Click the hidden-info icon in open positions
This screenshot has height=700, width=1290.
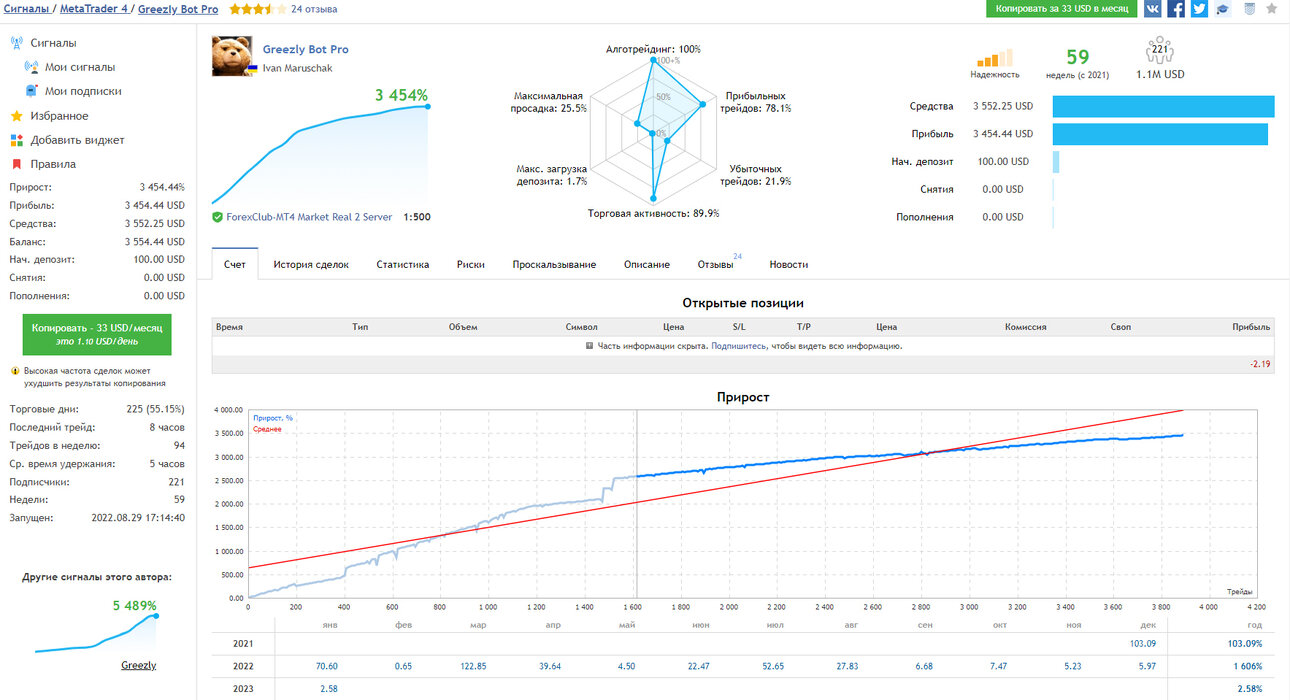tap(589, 346)
